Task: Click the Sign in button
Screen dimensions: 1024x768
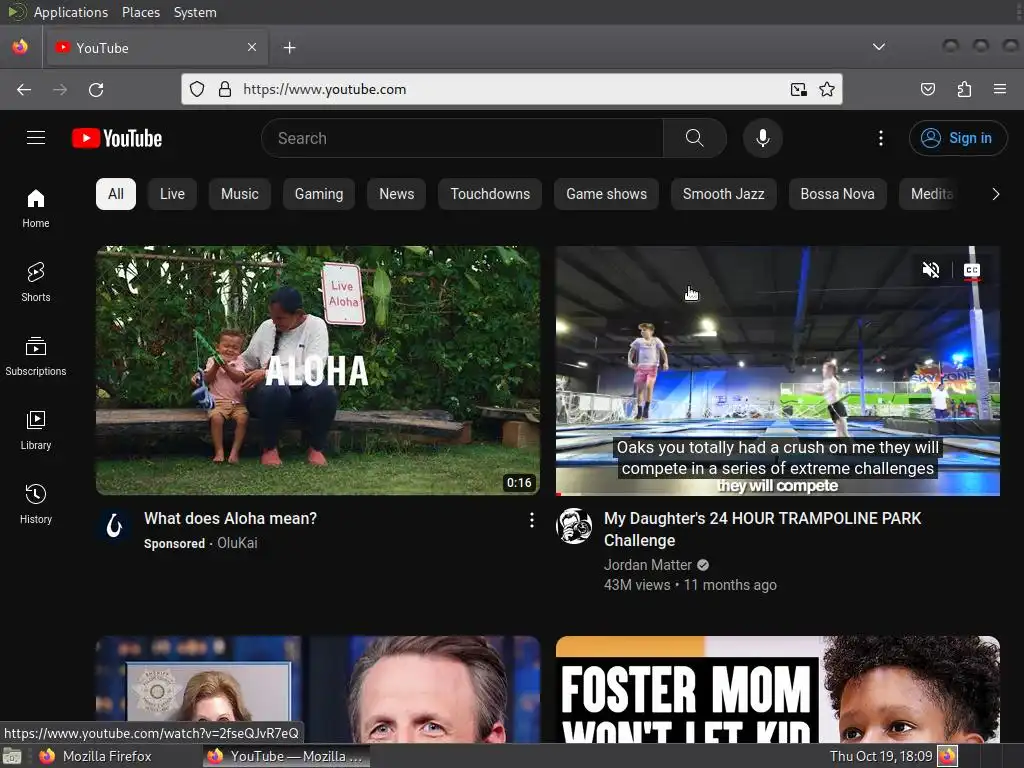Action: click(x=957, y=138)
